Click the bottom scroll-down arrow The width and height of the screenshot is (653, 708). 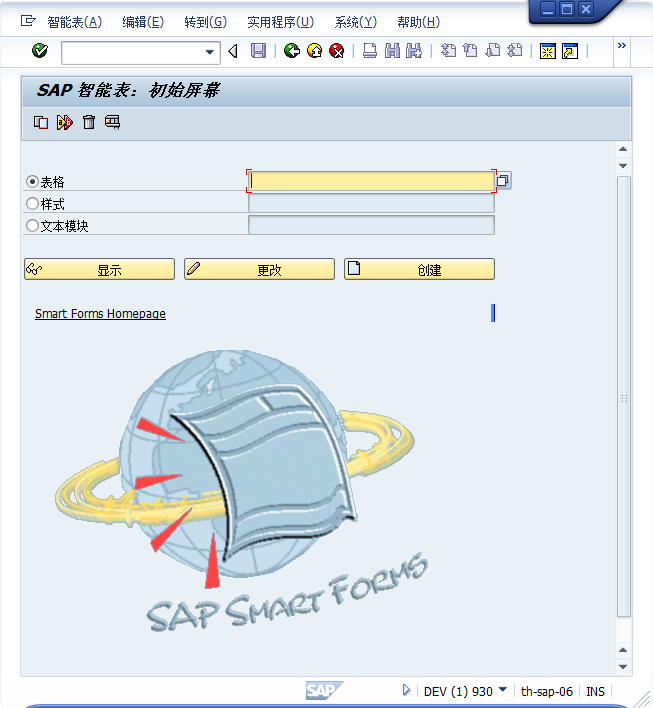[x=623, y=667]
